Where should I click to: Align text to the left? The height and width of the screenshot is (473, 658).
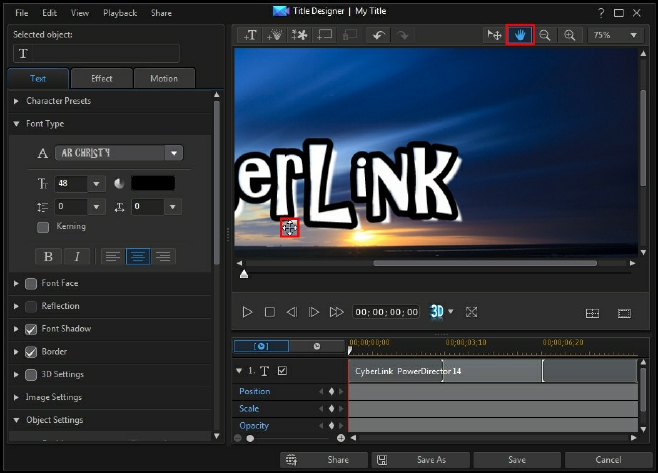point(112,256)
